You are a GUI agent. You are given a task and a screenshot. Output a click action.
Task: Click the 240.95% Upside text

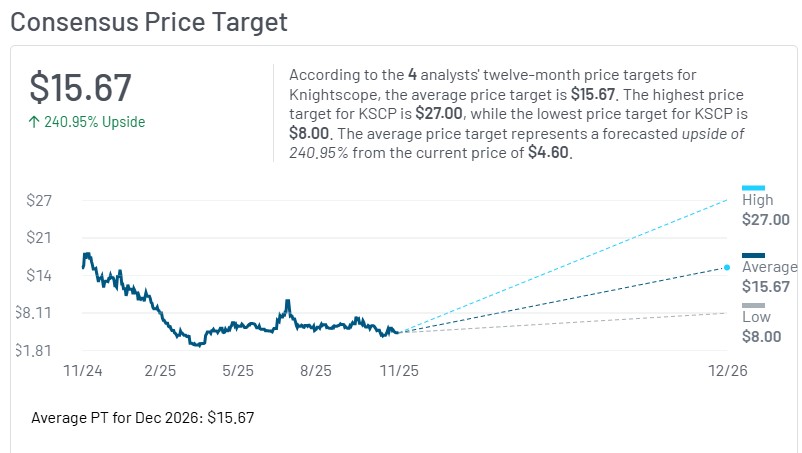tap(94, 122)
